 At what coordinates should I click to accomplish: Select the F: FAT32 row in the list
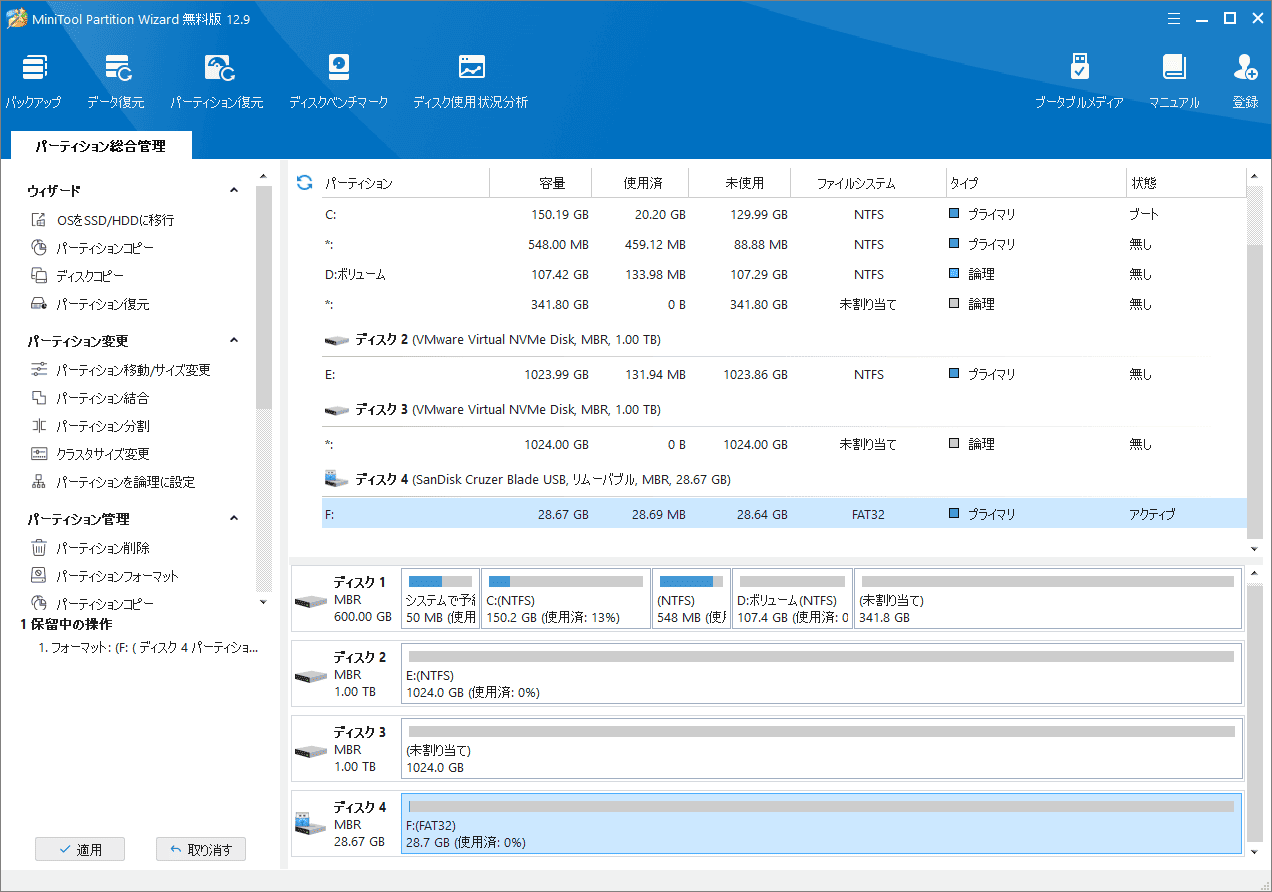784,514
